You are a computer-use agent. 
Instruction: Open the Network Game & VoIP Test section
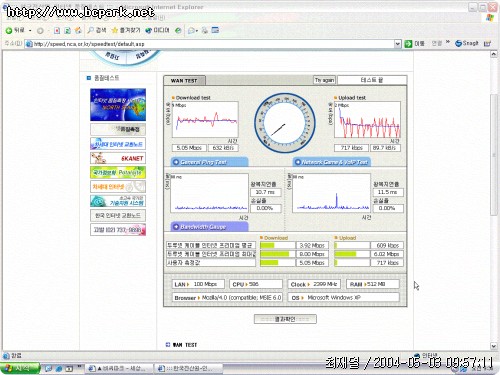tap(332, 162)
